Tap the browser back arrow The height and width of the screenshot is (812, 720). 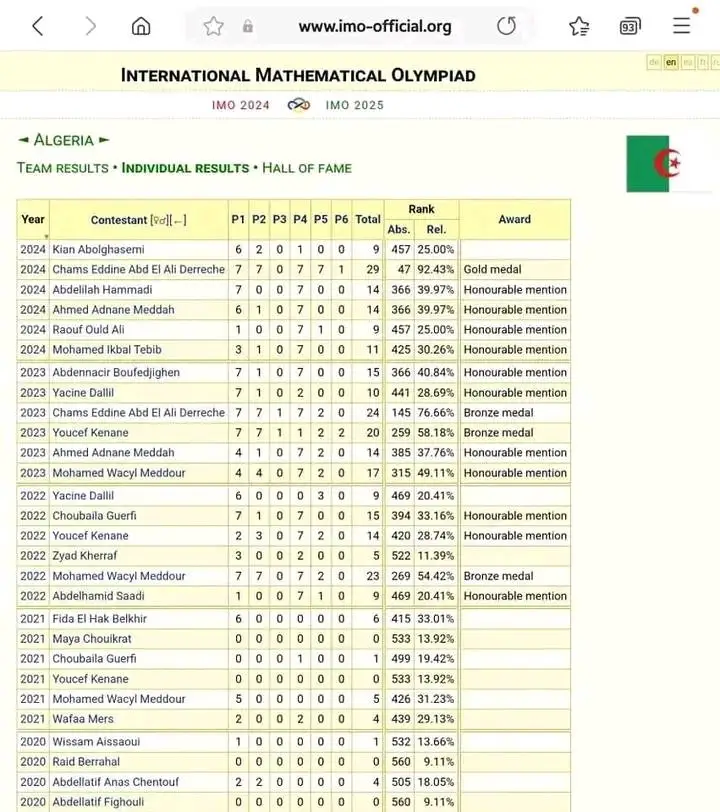pos(38,27)
